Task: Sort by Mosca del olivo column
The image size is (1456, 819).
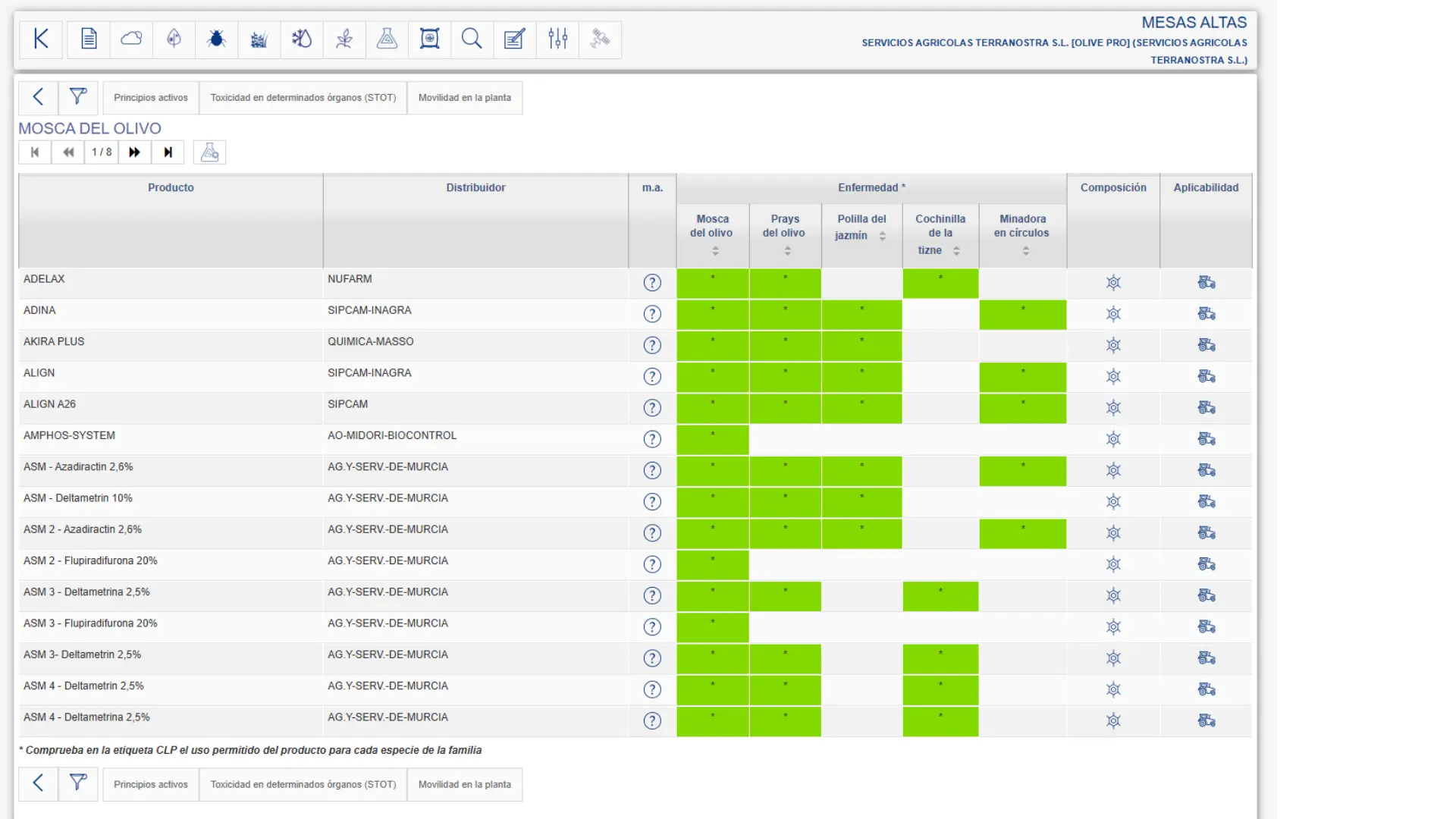Action: 715,251
